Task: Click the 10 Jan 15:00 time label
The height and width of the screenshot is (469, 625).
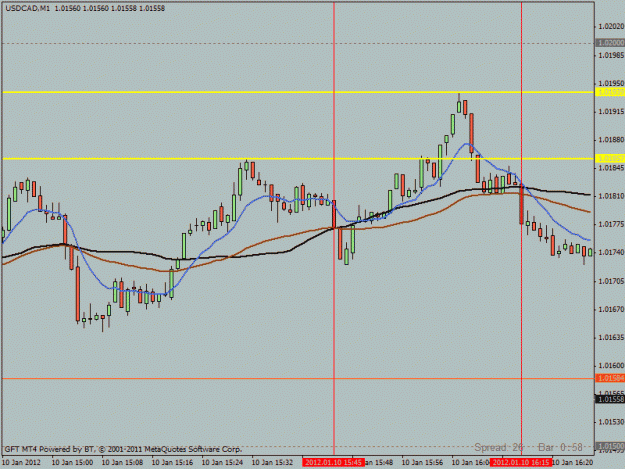Action: [x=72, y=462]
